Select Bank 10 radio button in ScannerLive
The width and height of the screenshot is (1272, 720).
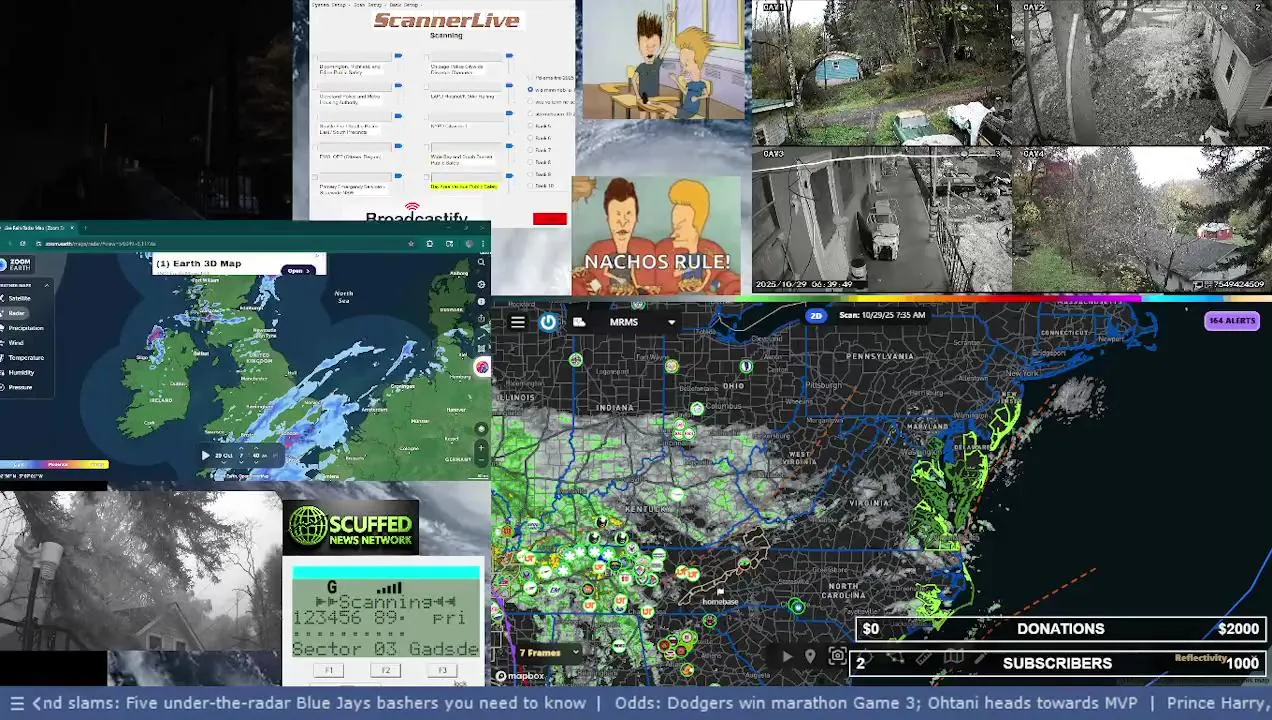click(x=530, y=186)
